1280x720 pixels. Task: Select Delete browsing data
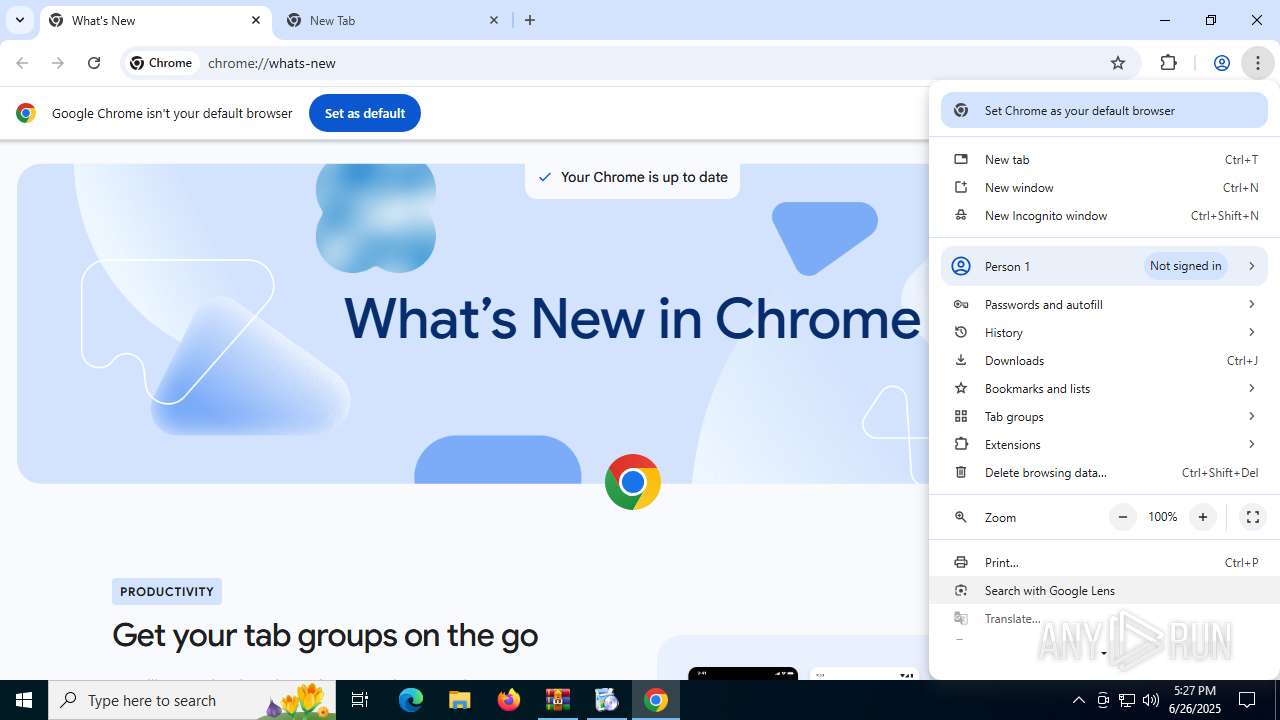[x=1104, y=473]
